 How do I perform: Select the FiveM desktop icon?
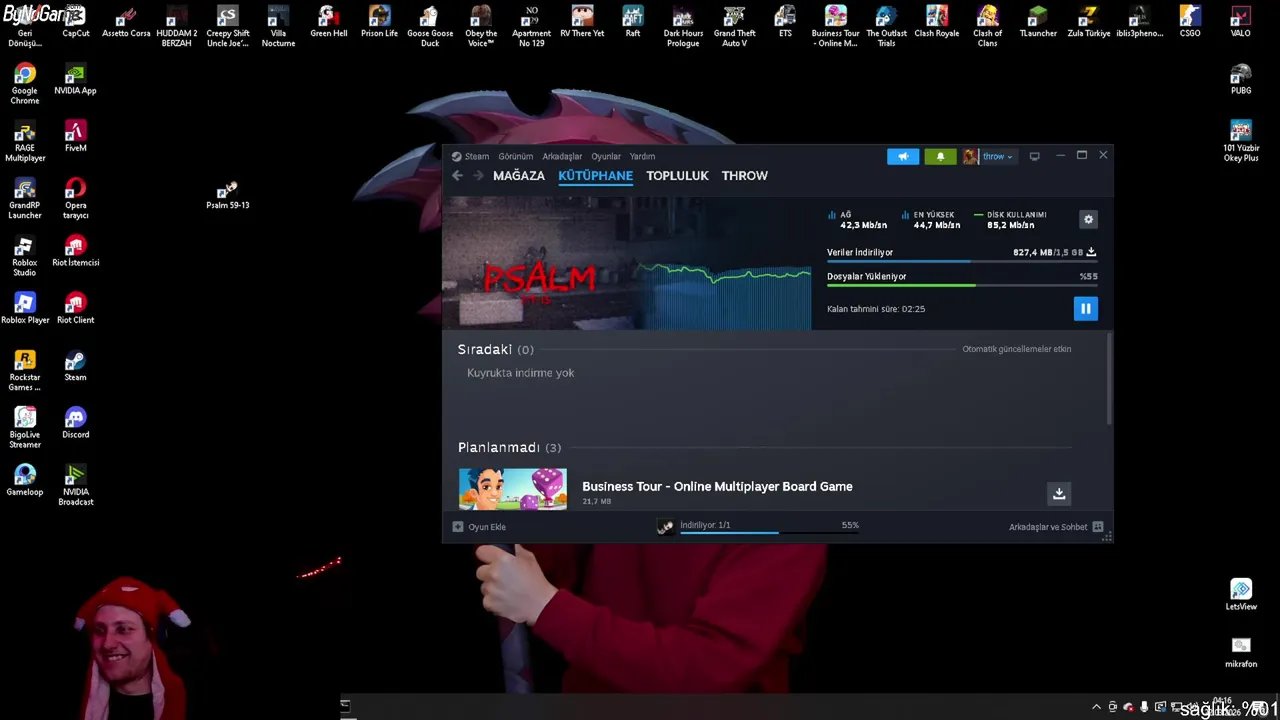[75, 137]
